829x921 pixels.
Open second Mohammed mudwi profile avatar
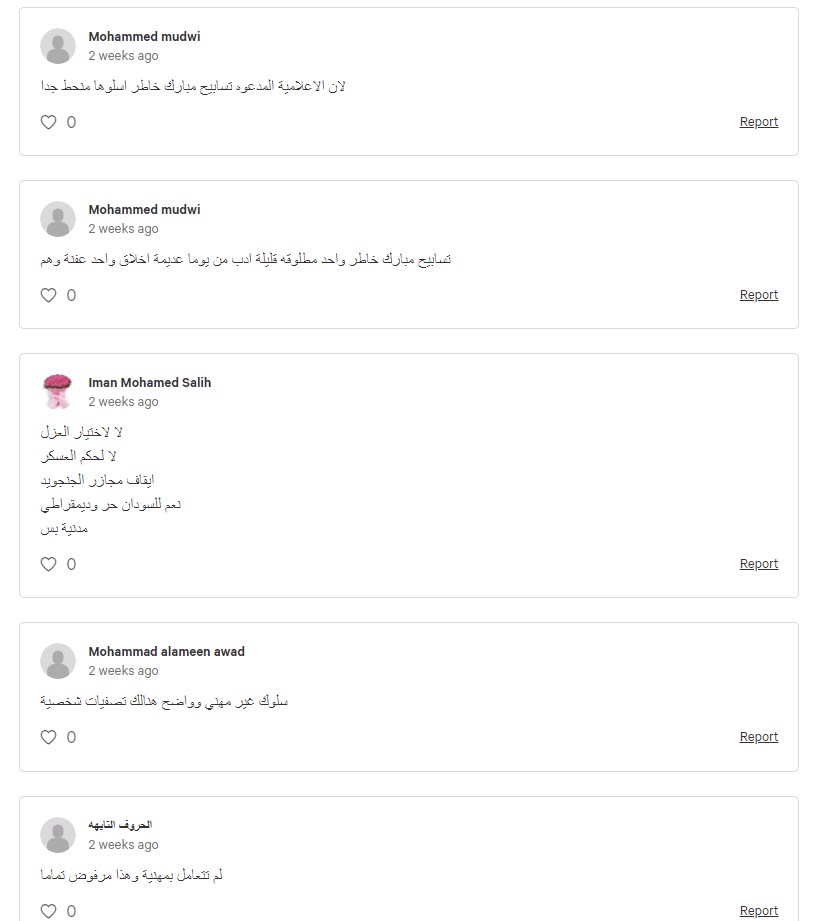pyautogui.click(x=58, y=219)
